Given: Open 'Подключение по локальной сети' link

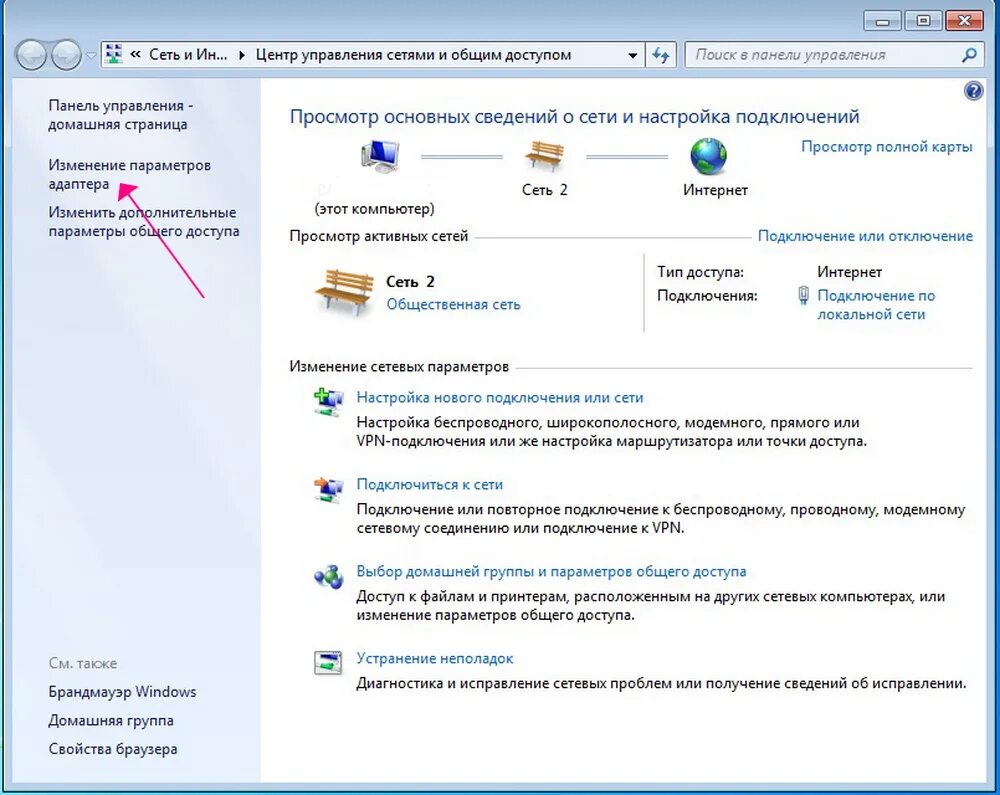Looking at the screenshot, I should point(876,305).
